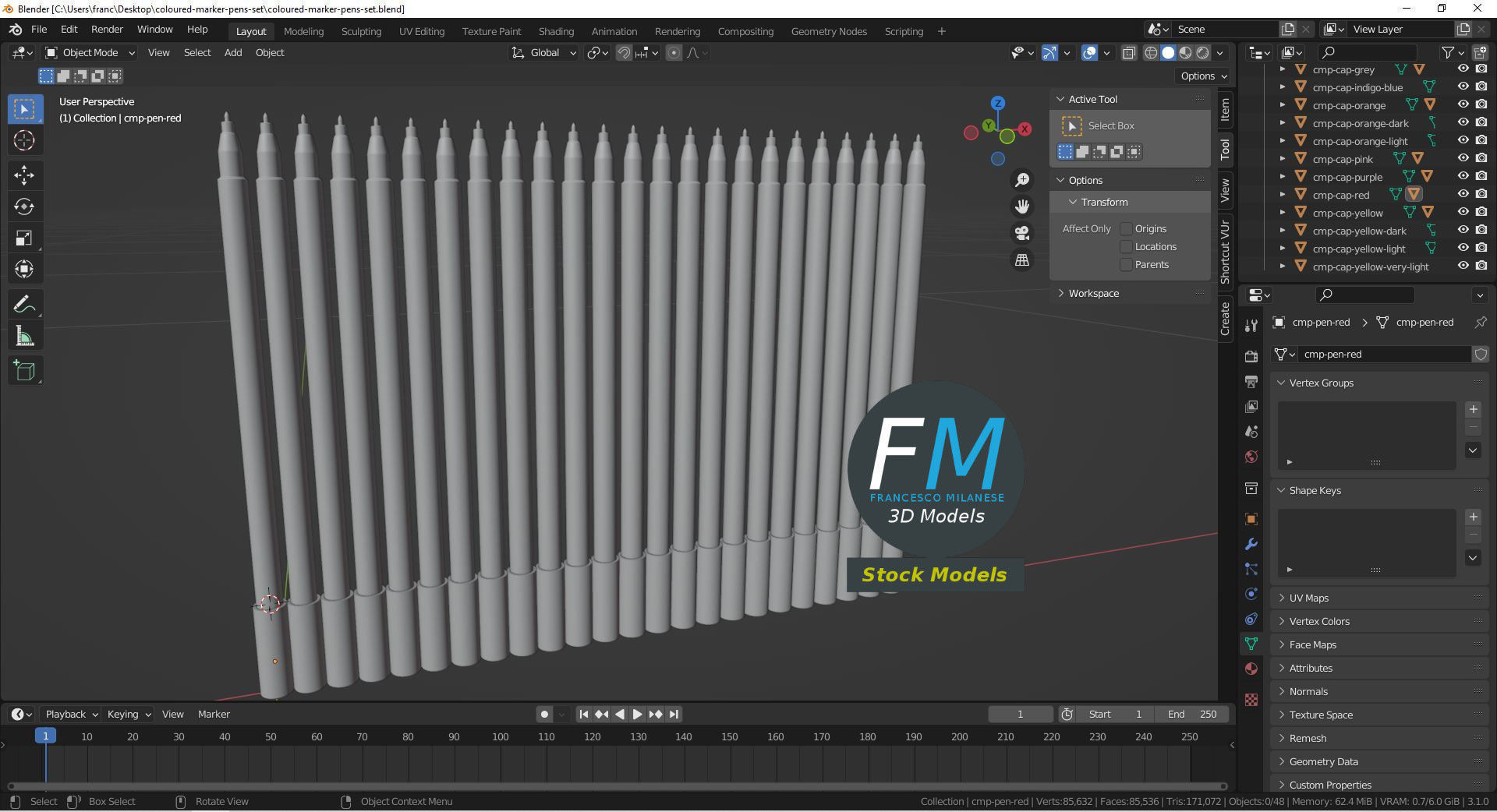Open the Object Data properties tab icon
Viewport: 1497px width, 812px height.
tap(1251, 644)
